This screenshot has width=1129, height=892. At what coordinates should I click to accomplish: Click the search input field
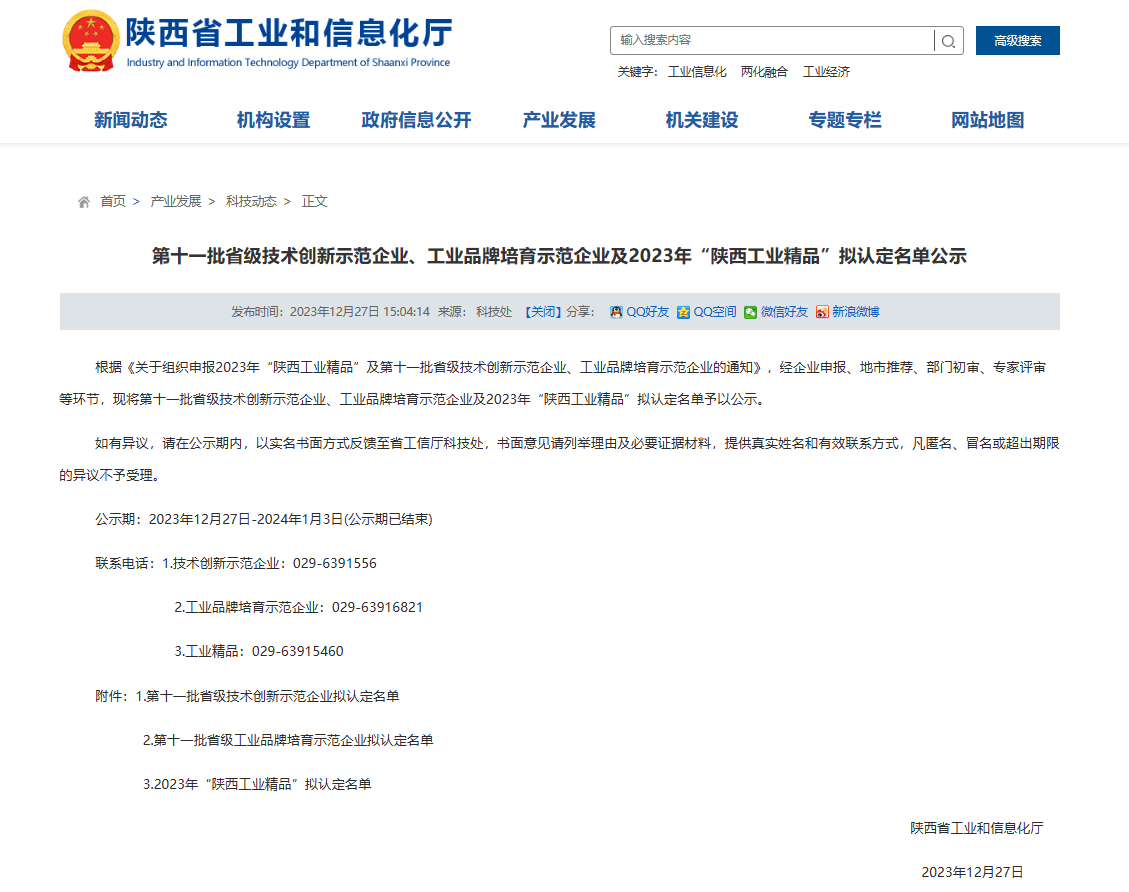coord(771,40)
